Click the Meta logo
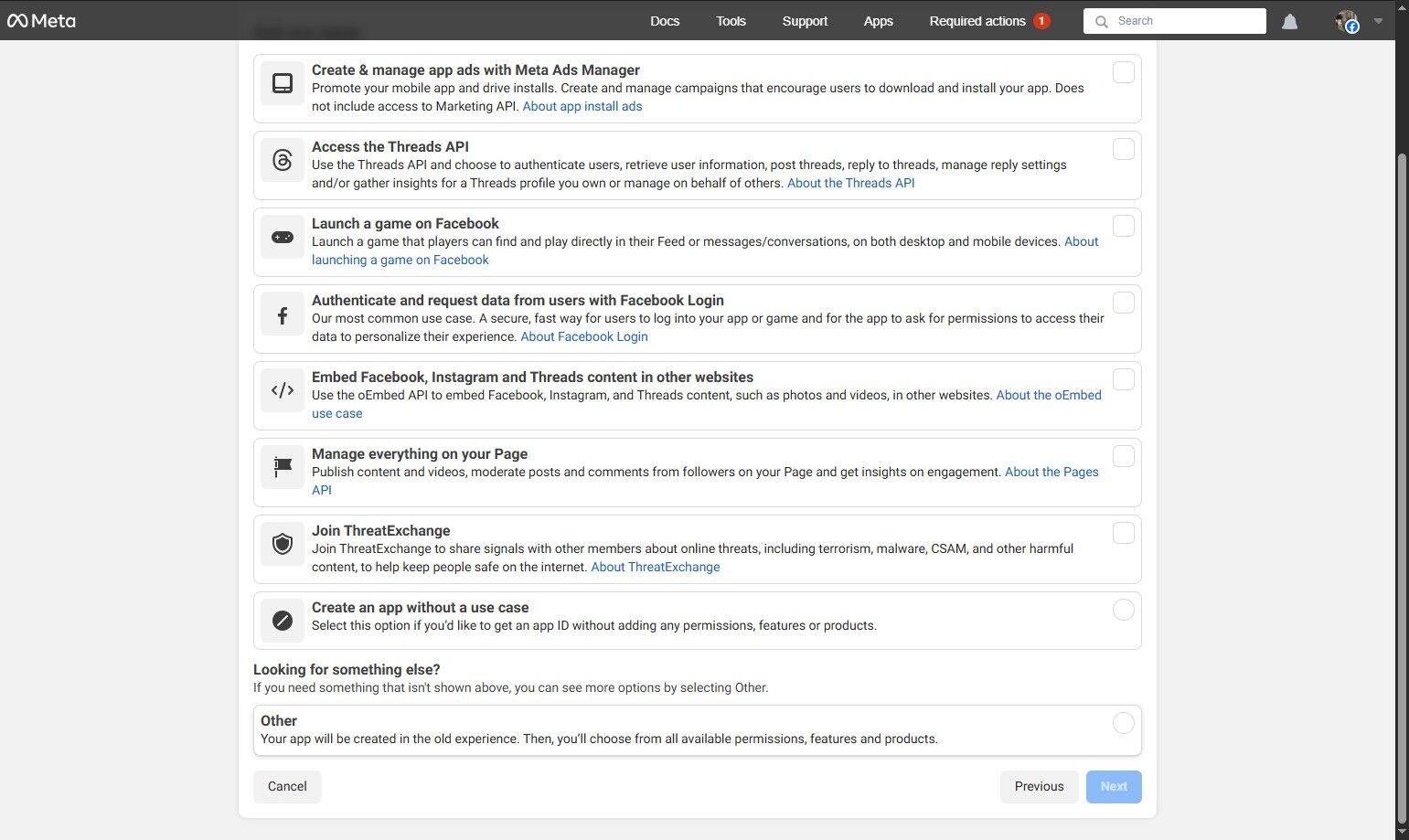Screen dimensions: 1409x840 42,20
